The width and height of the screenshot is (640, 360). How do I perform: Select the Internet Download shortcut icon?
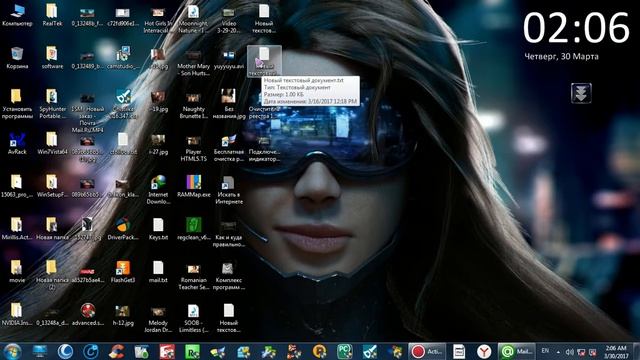[x=158, y=190]
